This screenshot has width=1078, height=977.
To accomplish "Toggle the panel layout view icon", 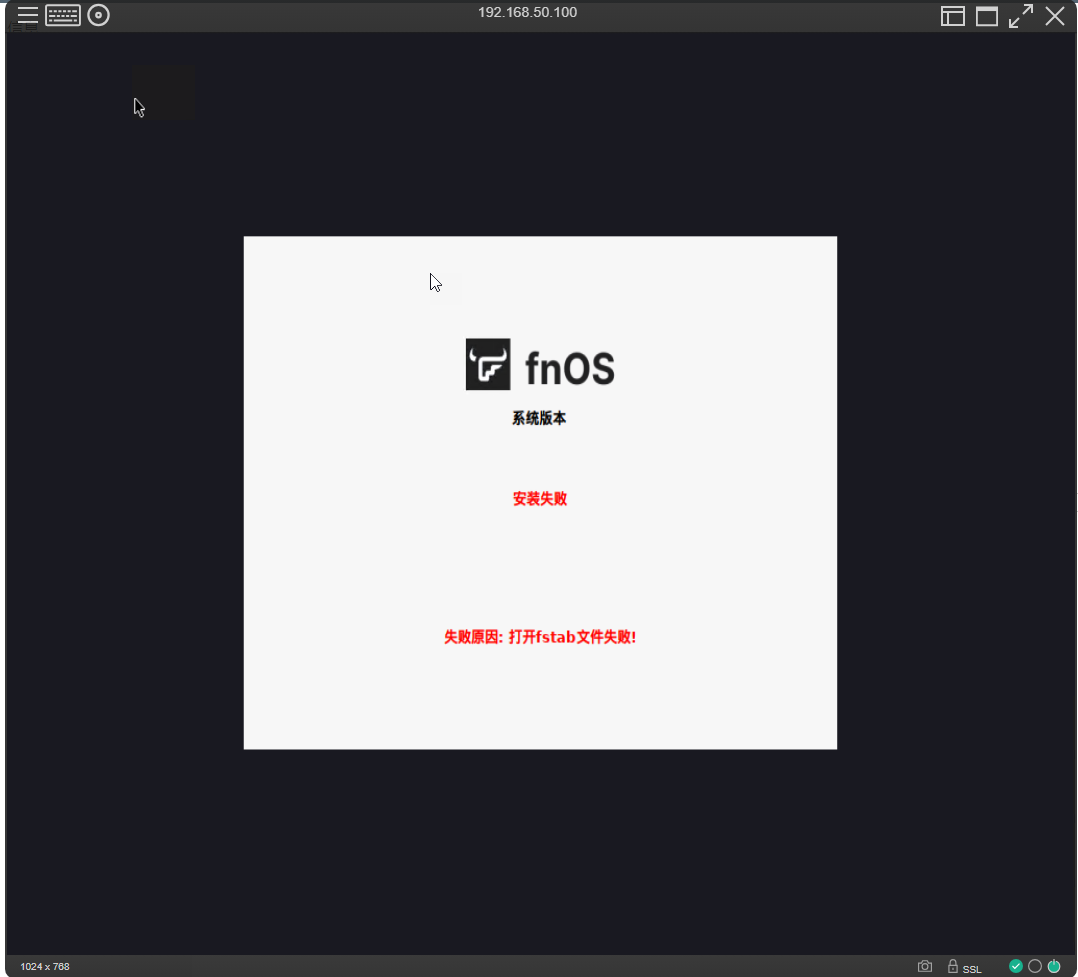I will click(952, 16).
